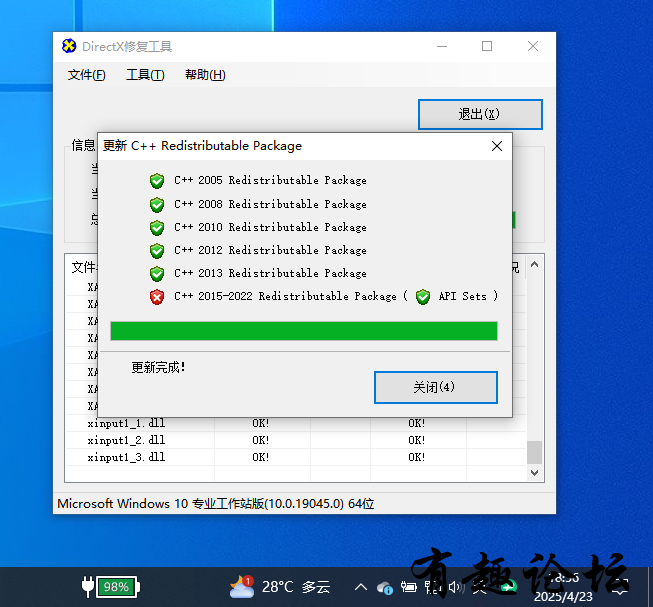This screenshot has width=653, height=607.
Task: Close the C++ Redistributable Package update dialog
Action: 497,146
